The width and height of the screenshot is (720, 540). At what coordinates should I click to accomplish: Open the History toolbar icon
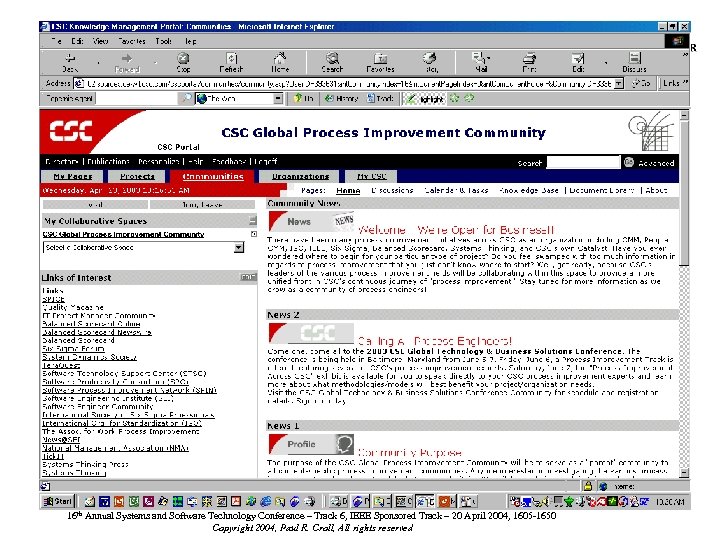click(x=430, y=62)
